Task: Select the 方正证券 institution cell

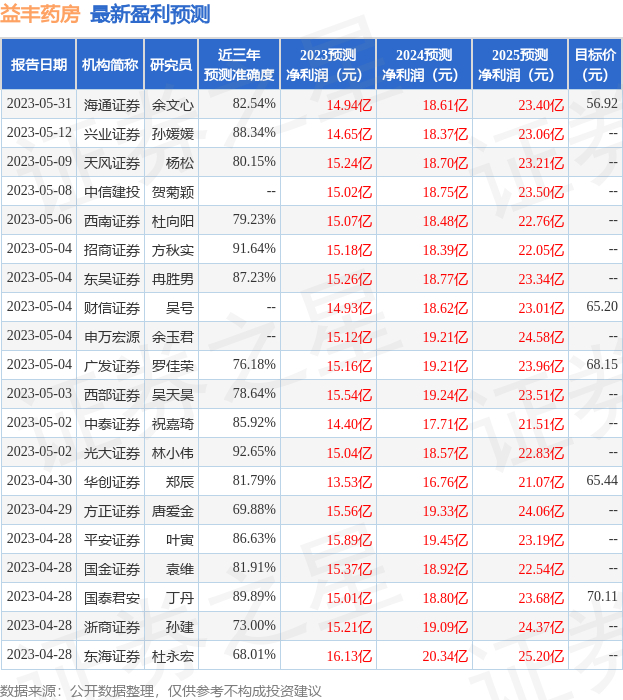Action: coord(112,511)
